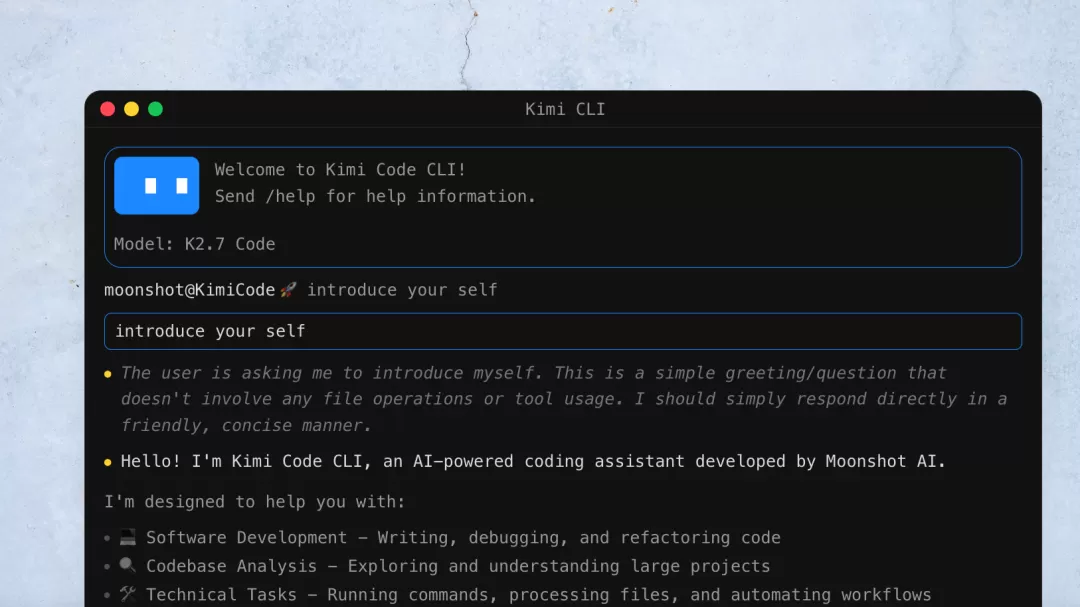Viewport: 1080px width, 607px height.
Task: Click the 'Welcome to Kimi Code CLI!' text
Action: tap(340, 169)
